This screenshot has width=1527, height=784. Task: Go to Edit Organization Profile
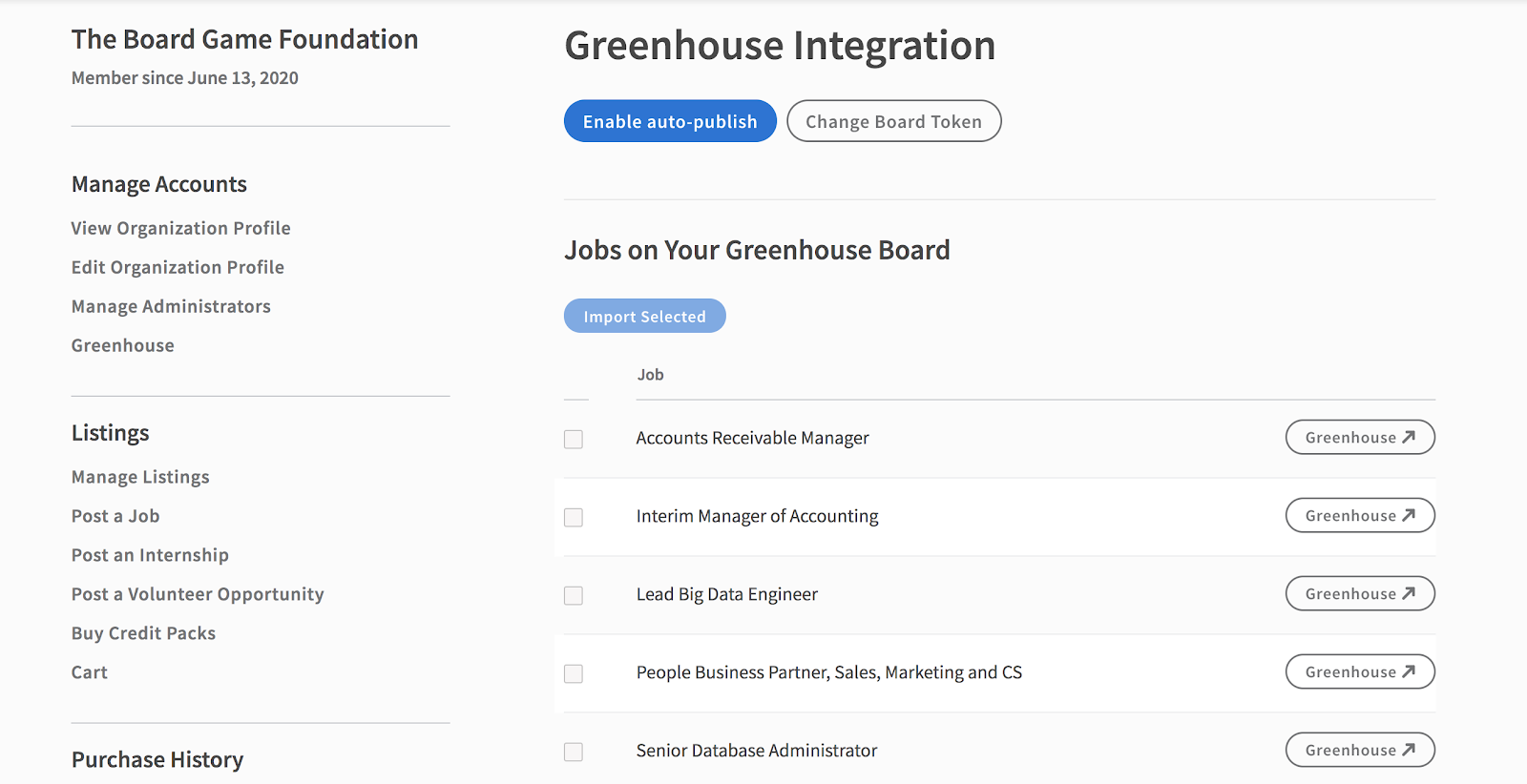click(178, 267)
